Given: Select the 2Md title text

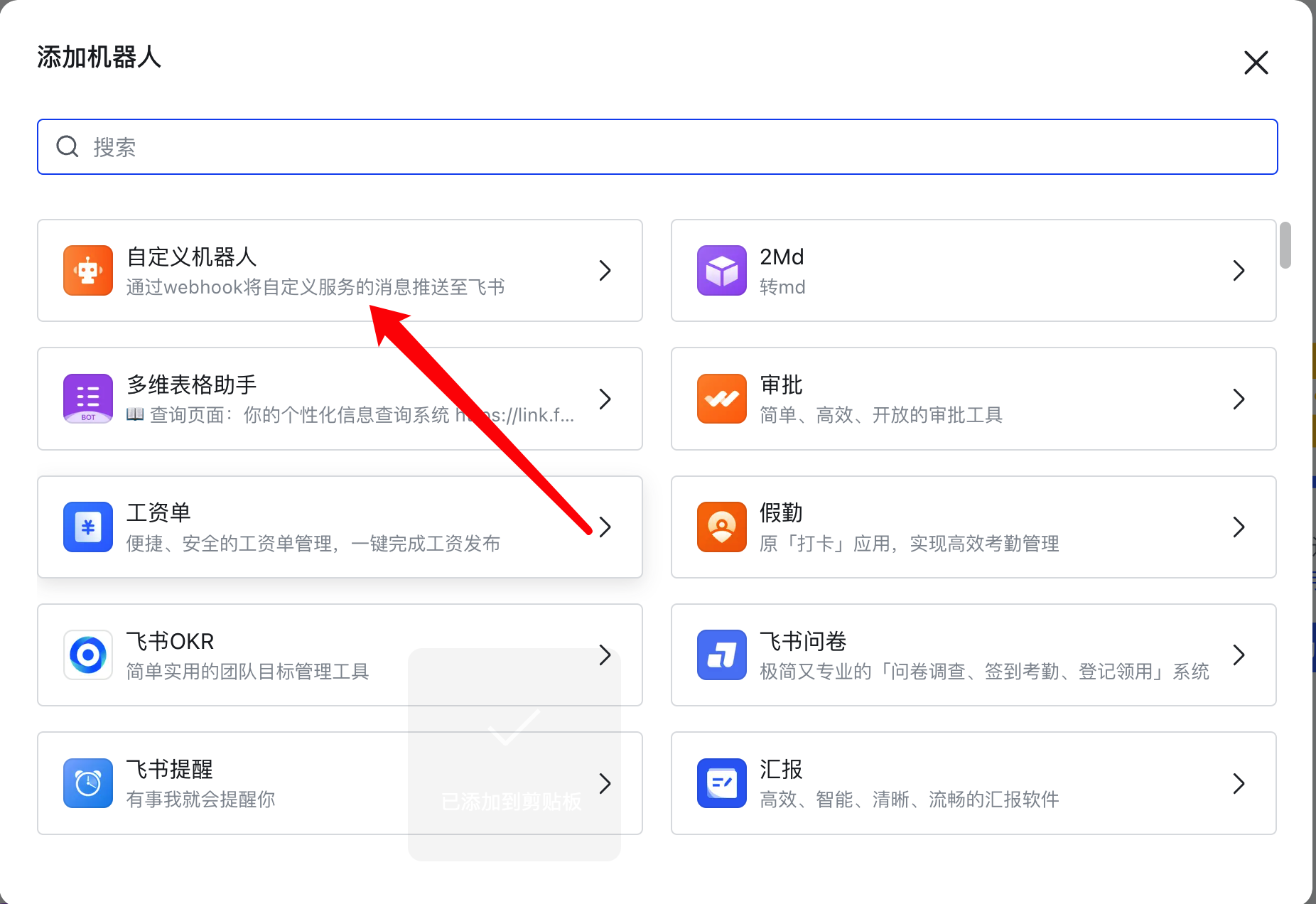Looking at the screenshot, I should tap(782, 257).
